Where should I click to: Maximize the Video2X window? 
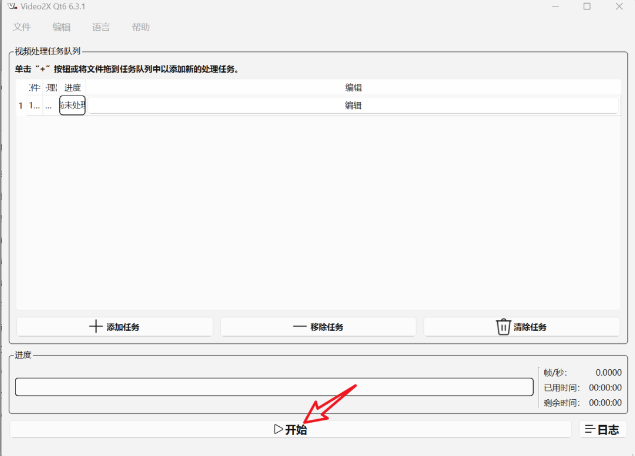point(586,7)
